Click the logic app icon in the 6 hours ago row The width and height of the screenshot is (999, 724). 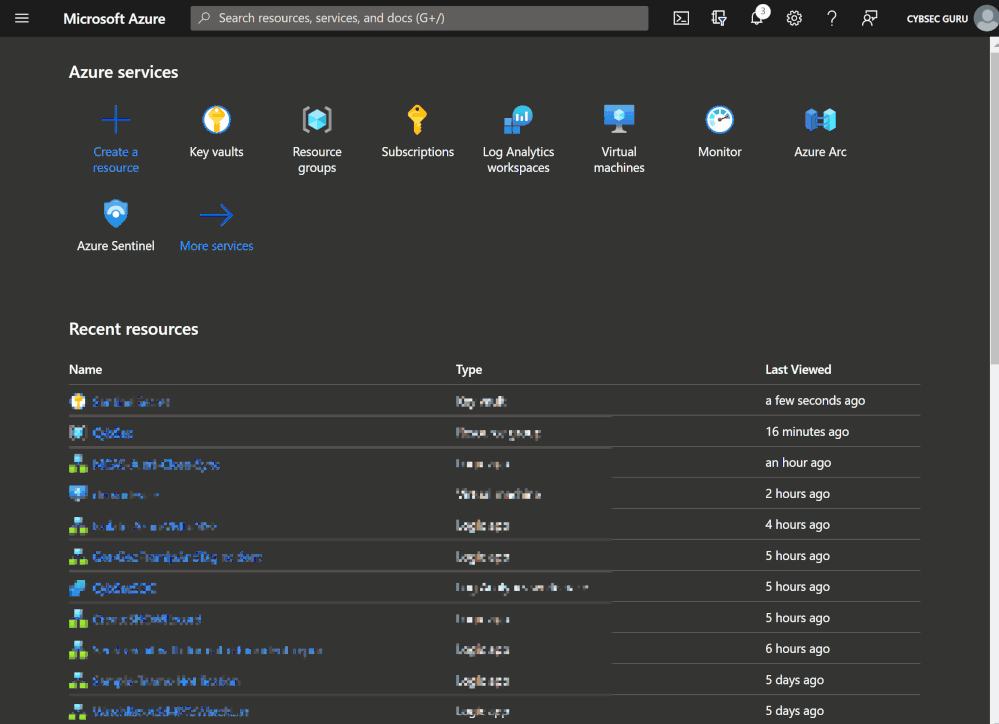[78, 649]
